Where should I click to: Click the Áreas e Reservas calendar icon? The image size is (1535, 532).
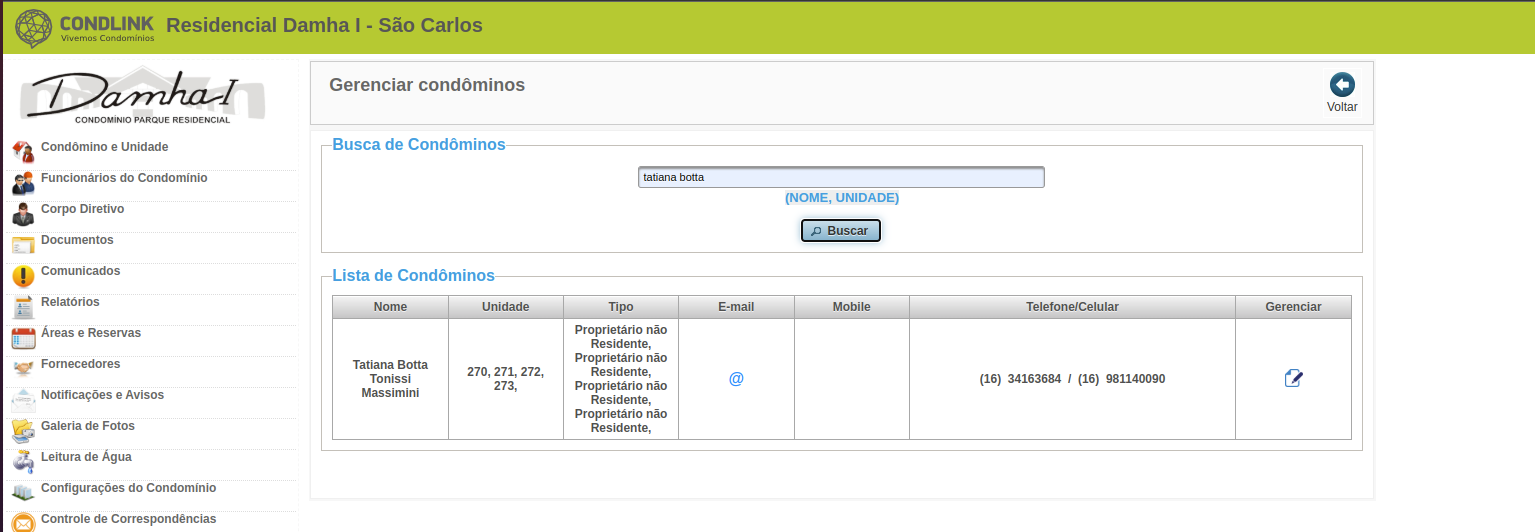pyautogui.click(x=23, y=338)
